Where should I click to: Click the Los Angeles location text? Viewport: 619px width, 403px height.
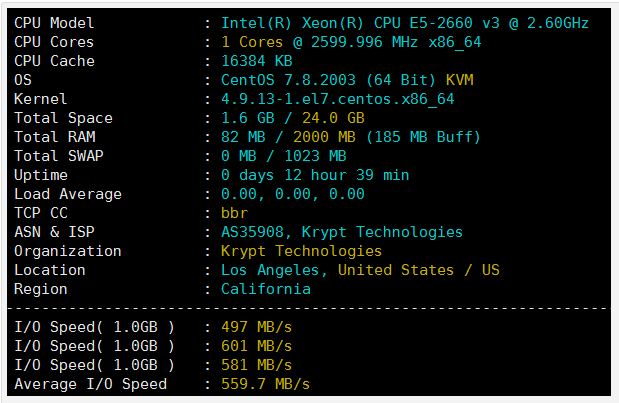[x=274, y=270]
